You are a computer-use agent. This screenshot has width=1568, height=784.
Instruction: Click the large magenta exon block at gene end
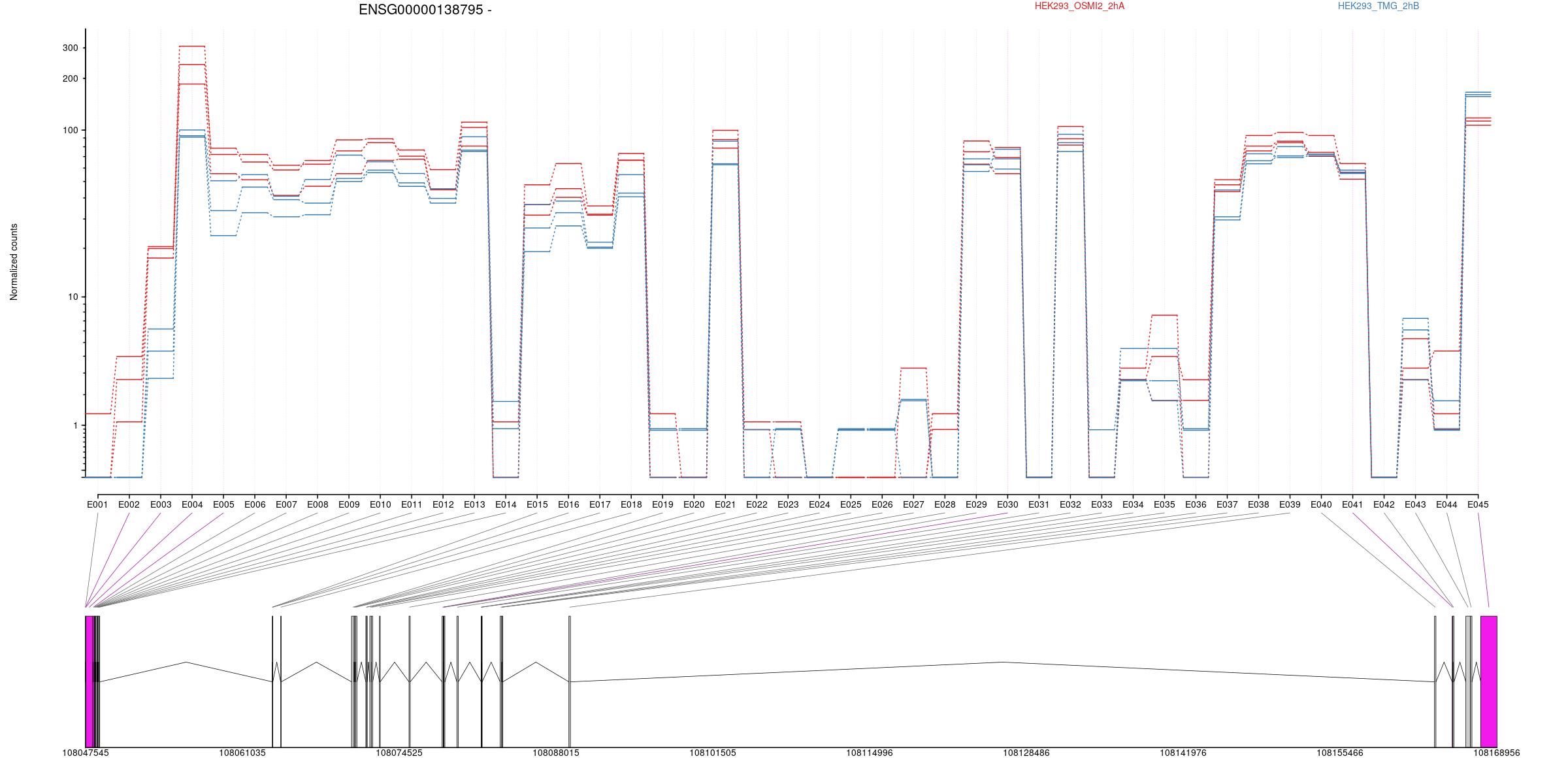pyautogui.click(x=1489, y=681)
